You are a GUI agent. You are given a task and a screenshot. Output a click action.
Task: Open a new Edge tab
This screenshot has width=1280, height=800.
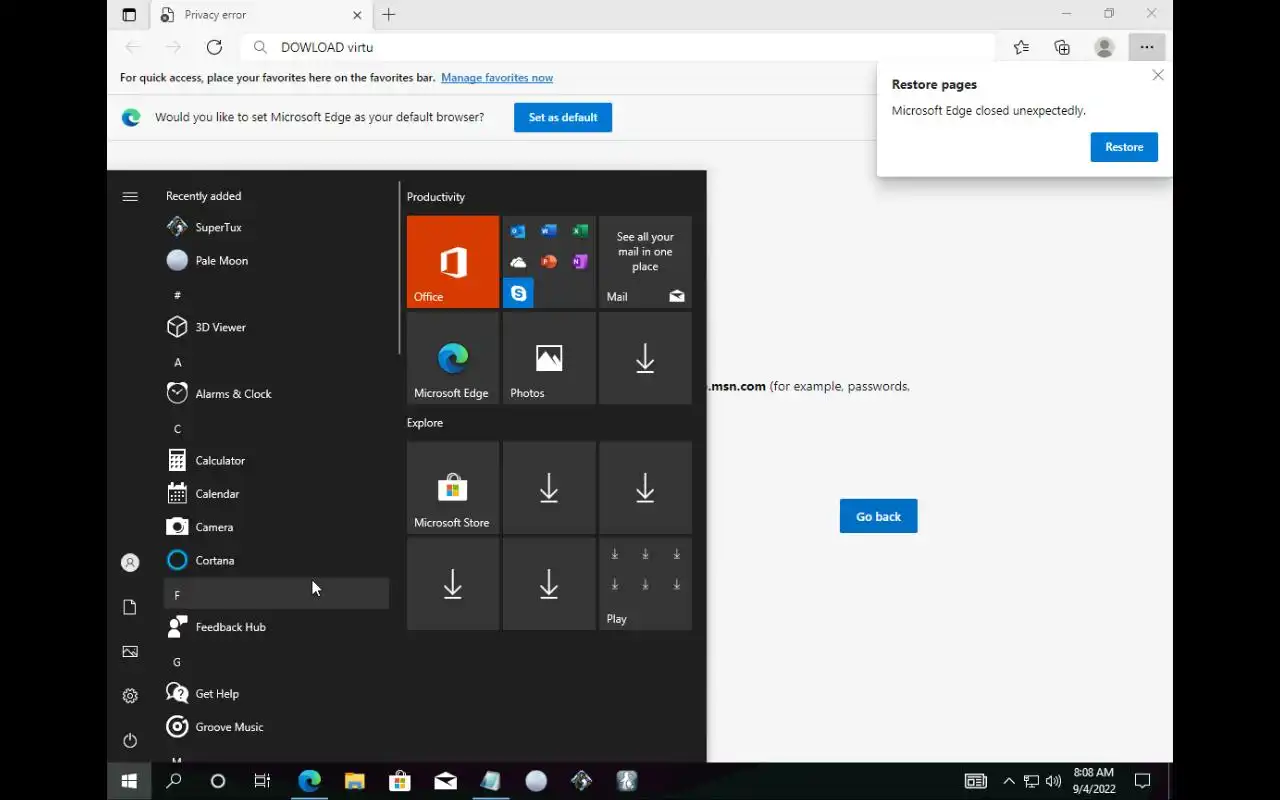pos(389,15)
